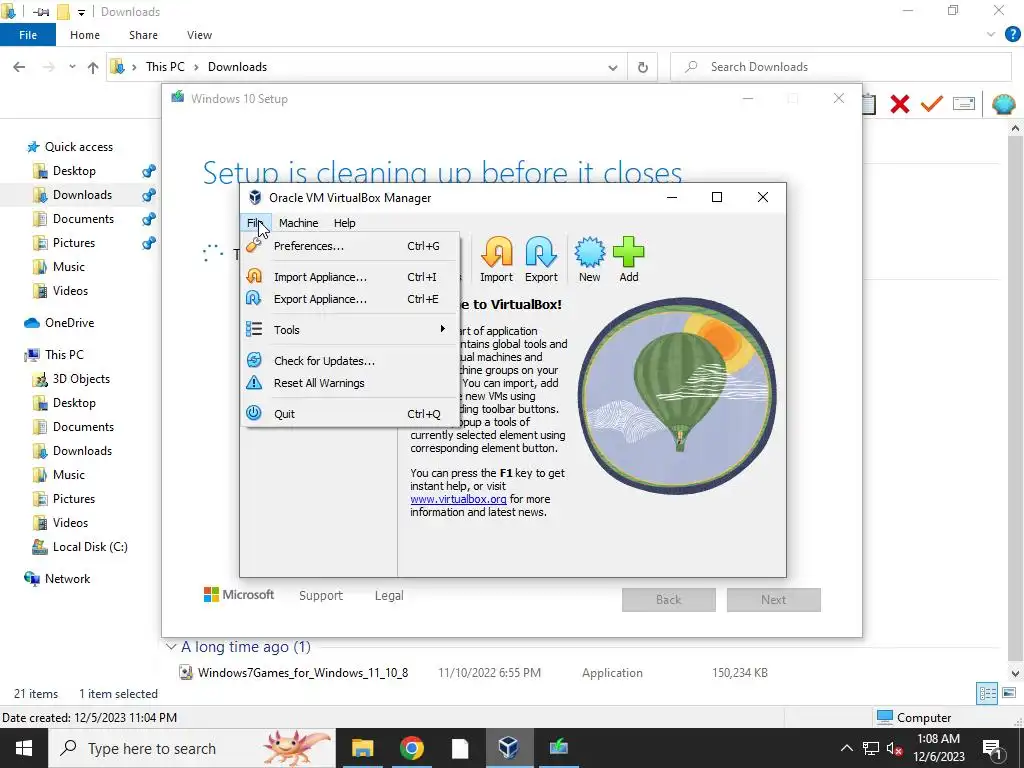Open the Help menu in VirtualBox
Image resolution: width=1024 pixels, height=768 pixels.
click(344, 223)
